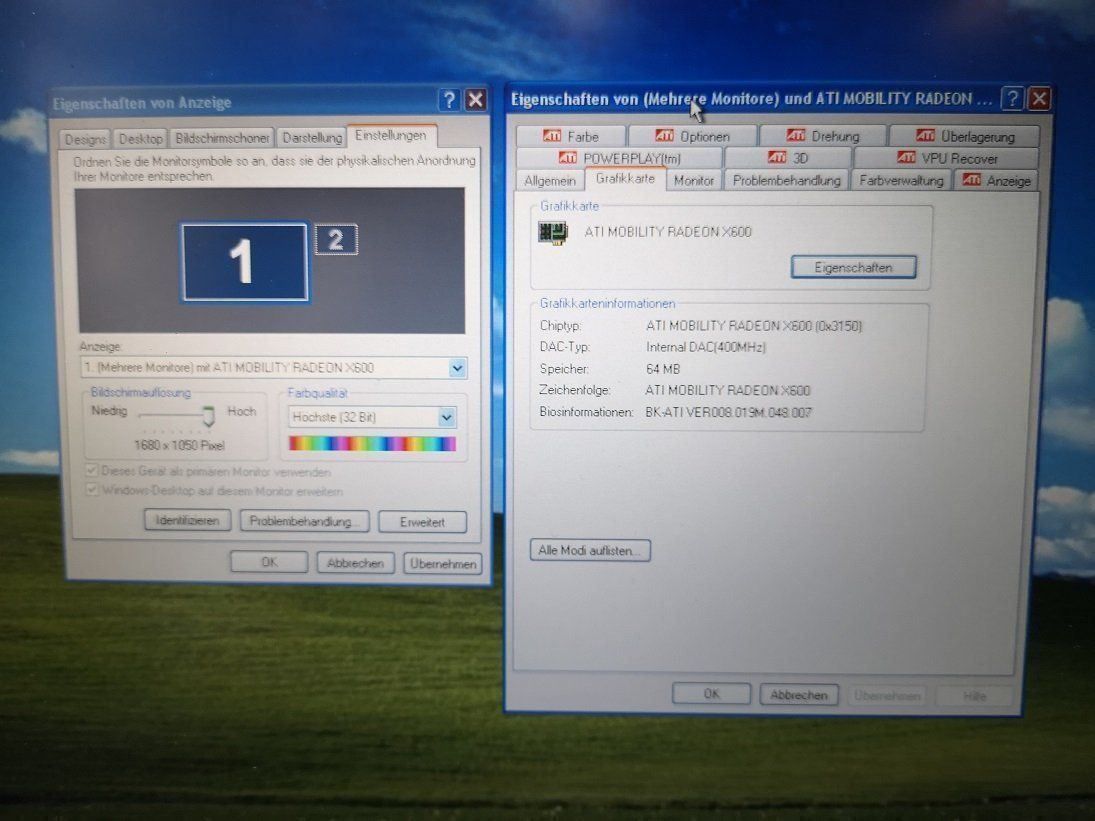Open the ATI Farbe tab

coord(571,136)
